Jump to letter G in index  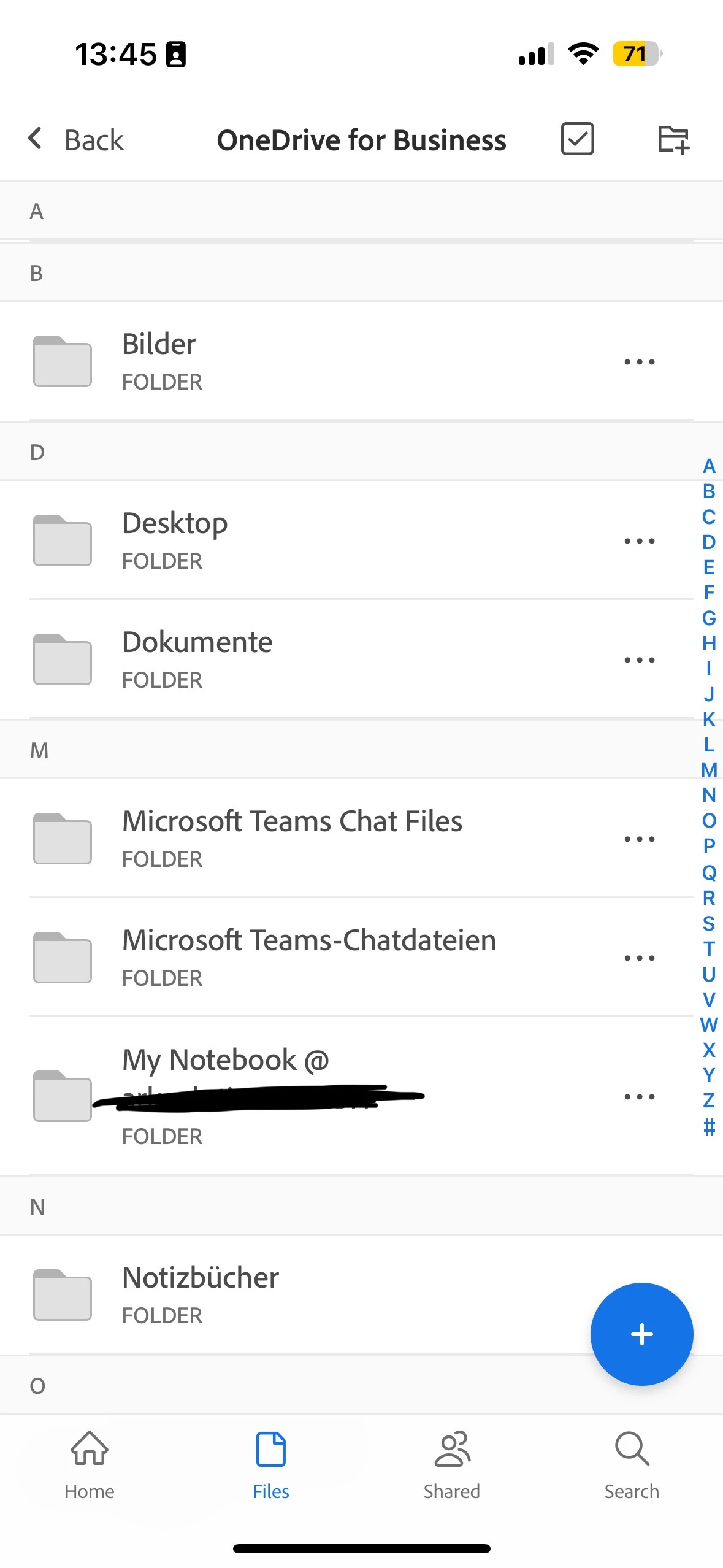(x=709, y=618)
